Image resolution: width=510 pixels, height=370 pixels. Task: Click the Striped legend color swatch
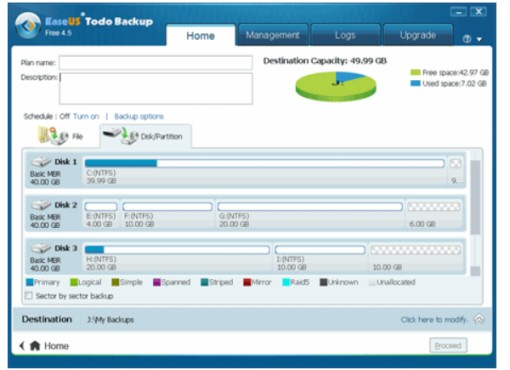[205, 282]
